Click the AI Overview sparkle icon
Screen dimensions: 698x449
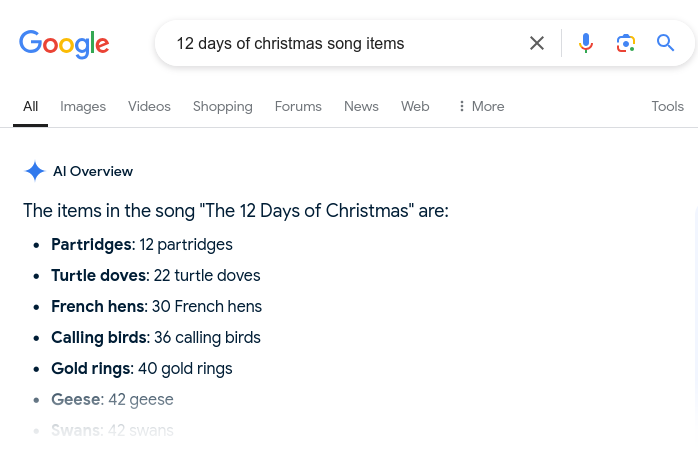tap(35, 171)
